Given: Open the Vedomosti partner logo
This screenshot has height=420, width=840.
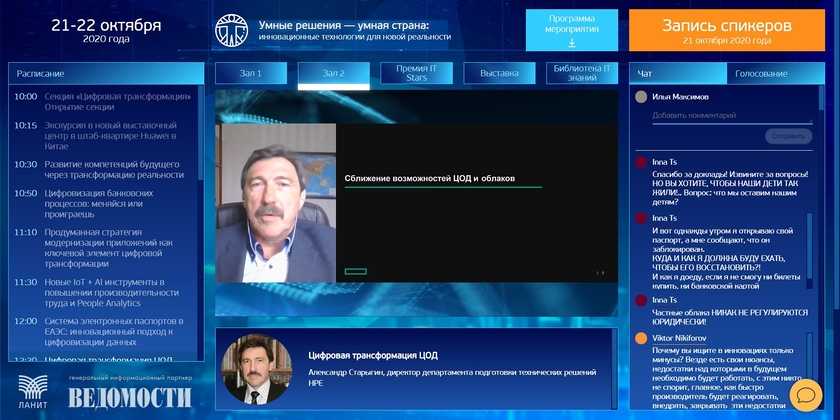Looking at the screenshot, I should pyautogui.click(x=130, y=398).
